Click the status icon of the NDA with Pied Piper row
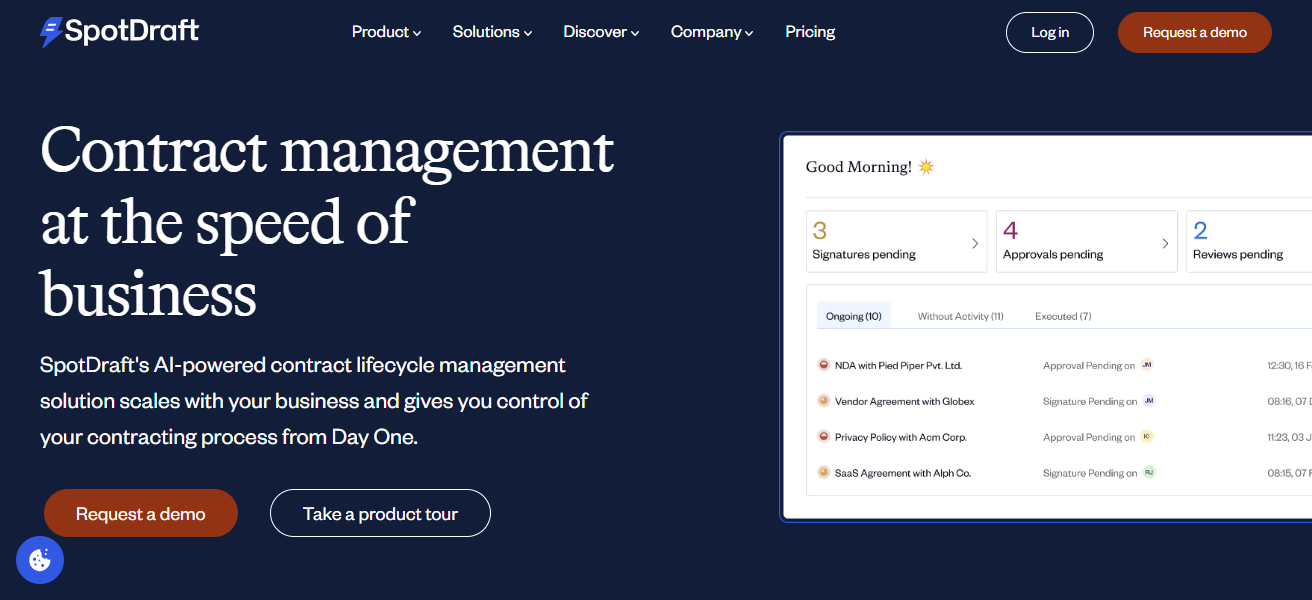 click(x=823, y=365)
